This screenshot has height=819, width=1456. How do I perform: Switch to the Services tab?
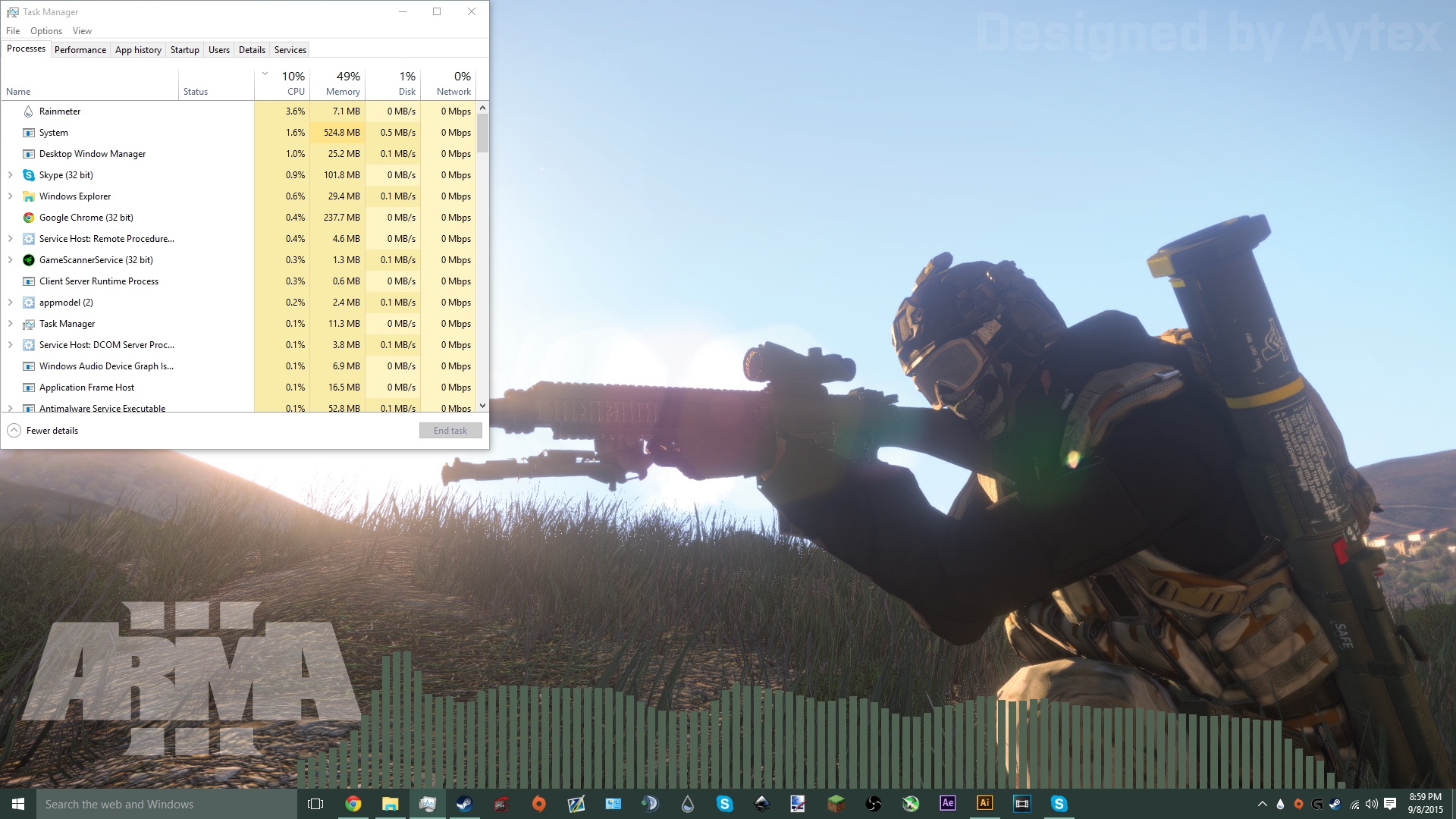[290, 50]
